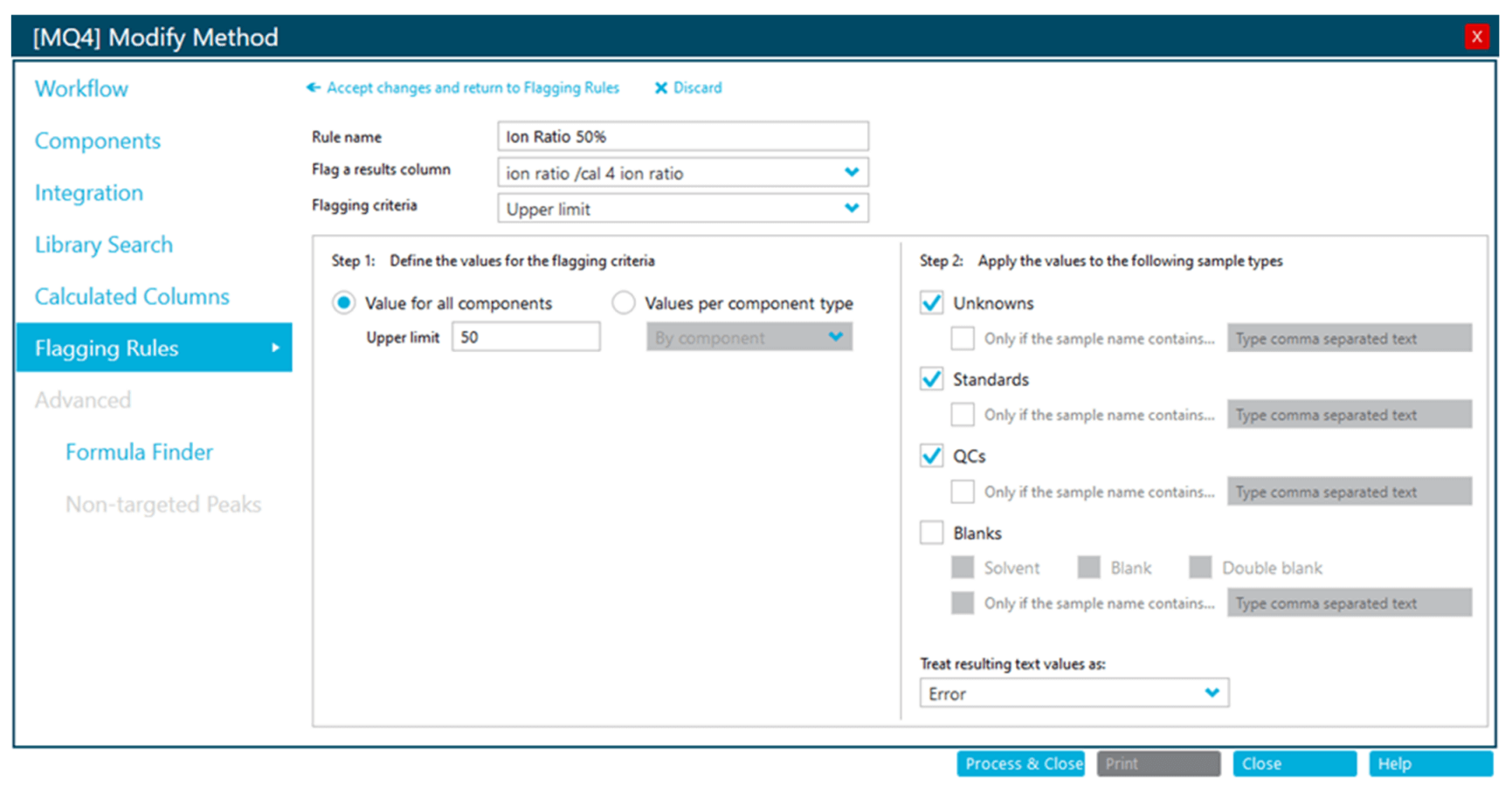Open the Library Search section

[x=104, y=245]
